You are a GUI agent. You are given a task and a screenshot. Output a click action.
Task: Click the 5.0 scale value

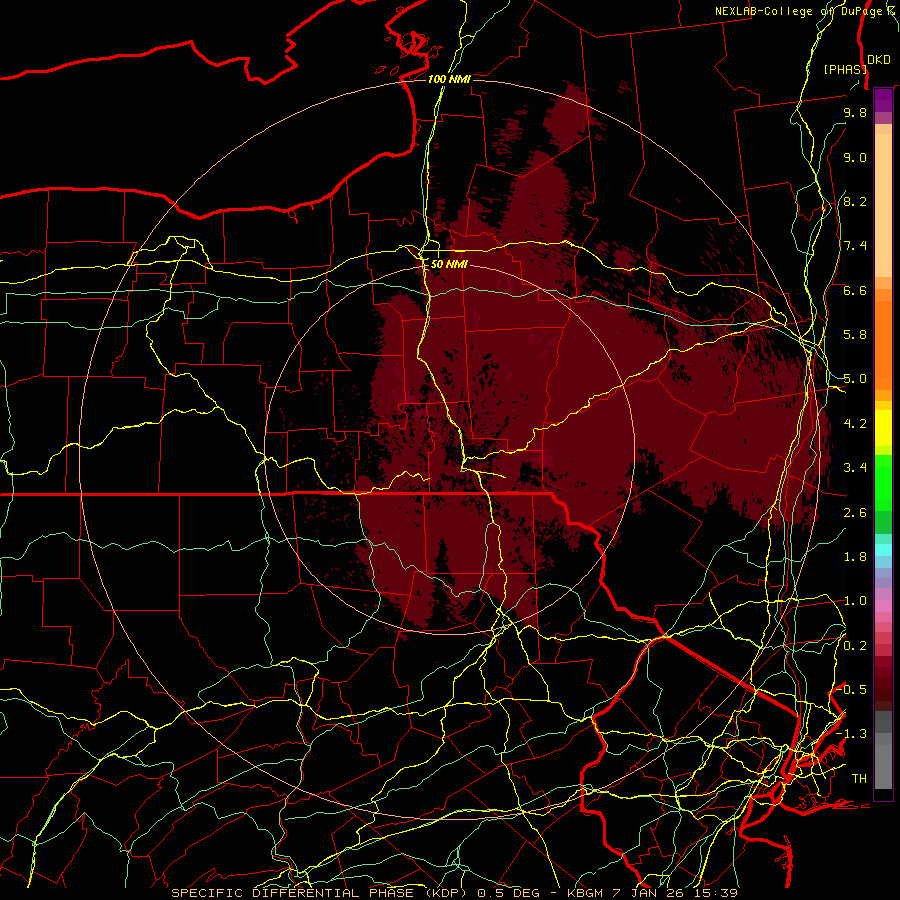point(855,379)
